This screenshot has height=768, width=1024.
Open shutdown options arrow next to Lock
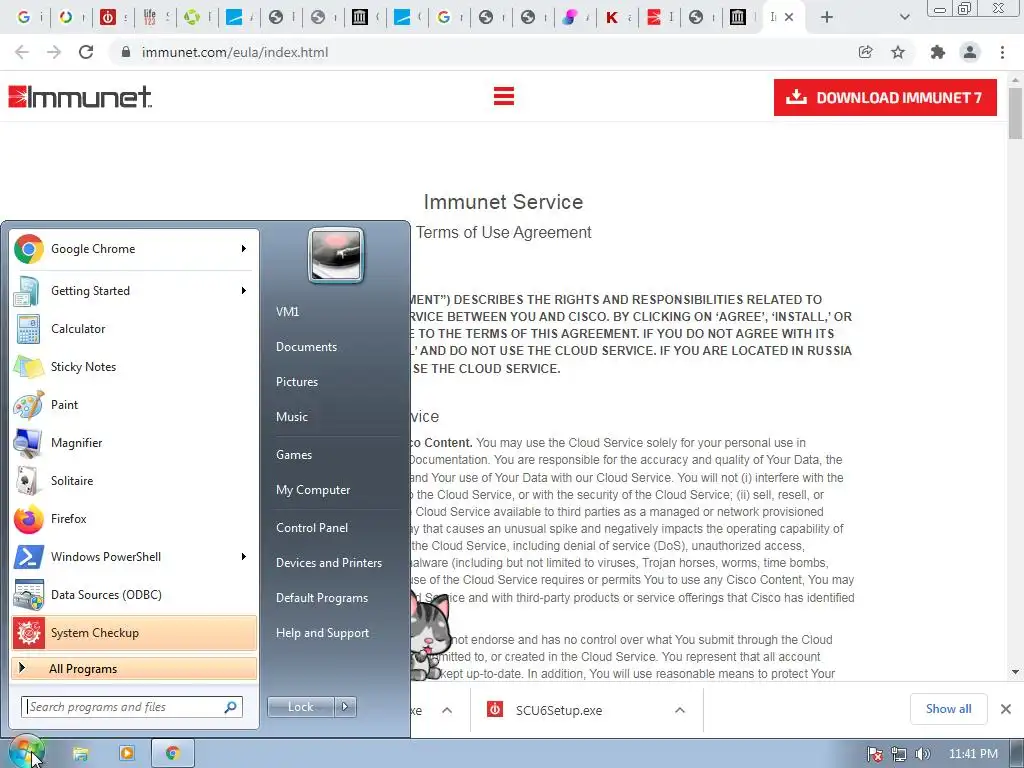345,707
